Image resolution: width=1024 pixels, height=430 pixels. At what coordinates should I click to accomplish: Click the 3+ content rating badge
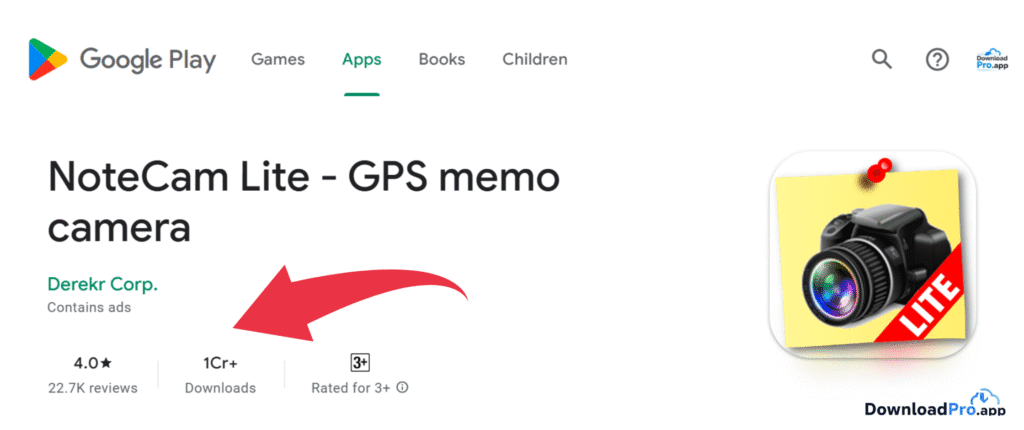[360, 363]
